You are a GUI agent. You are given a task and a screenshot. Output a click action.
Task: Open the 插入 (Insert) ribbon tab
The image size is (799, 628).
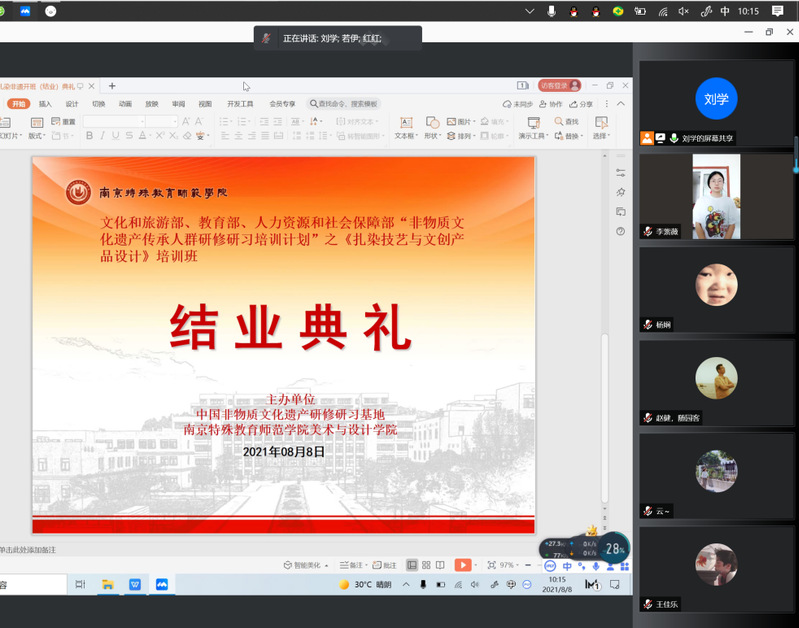click(45, 103)
